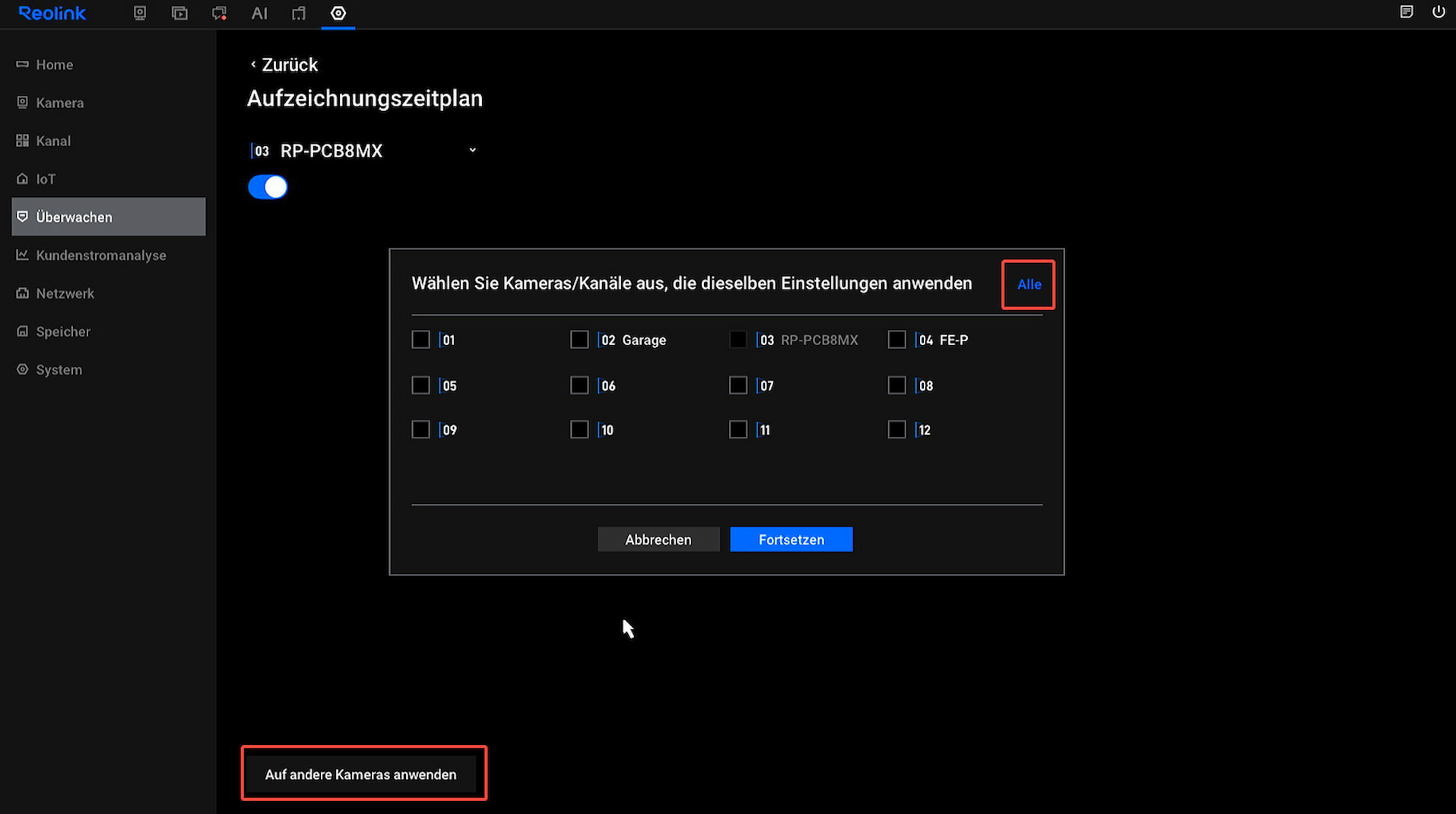This screenshot has height=814, width=1456.
Task: Click the Kundenstromanalyse chart icon
Action: [22, 255]
